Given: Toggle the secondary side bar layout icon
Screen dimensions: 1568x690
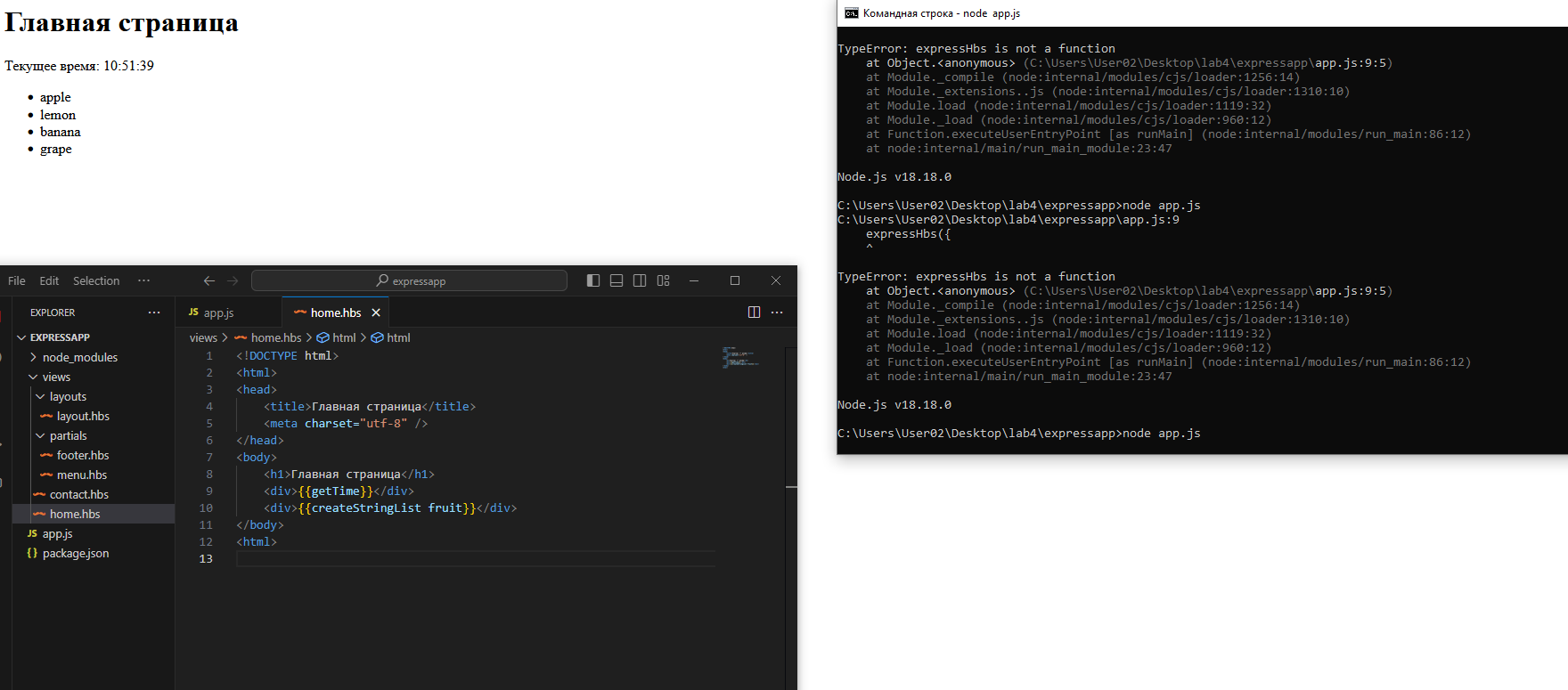Looking at the screenshot, I should pyautogui.click(x=640, y=280).
